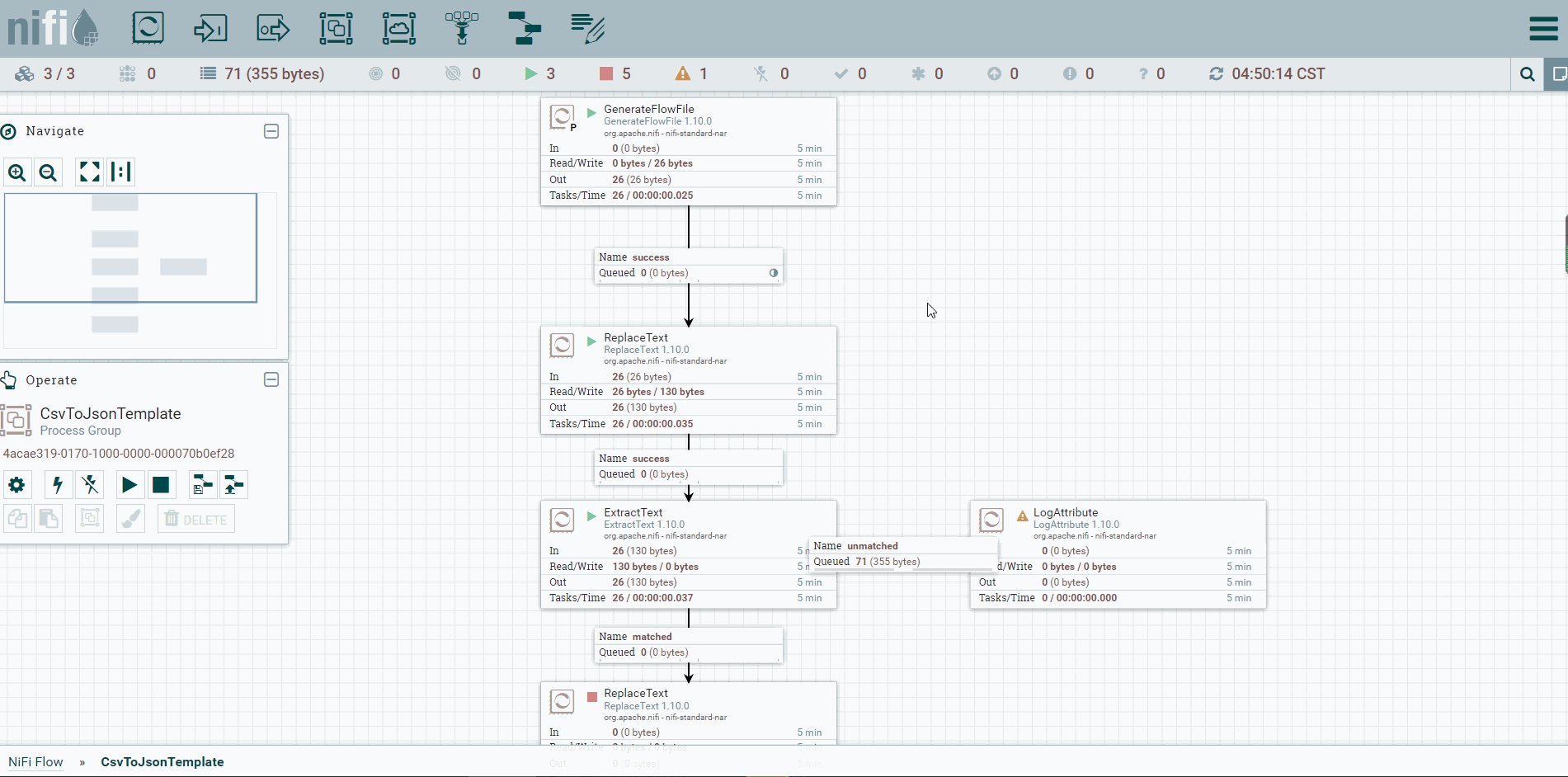
Task: Click Zoom In in the Navigate panel
Action: [x=16, y=172]
